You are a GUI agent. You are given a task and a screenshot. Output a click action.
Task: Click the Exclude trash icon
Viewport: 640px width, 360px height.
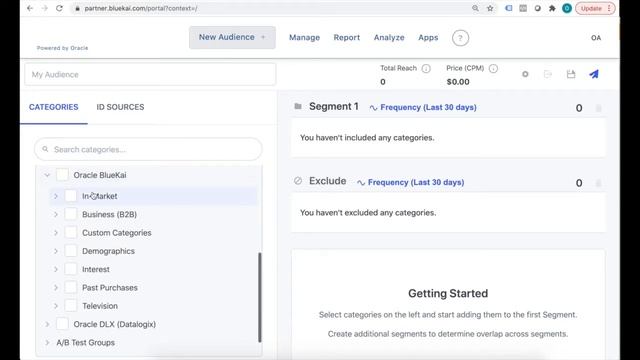coord(598,183)
